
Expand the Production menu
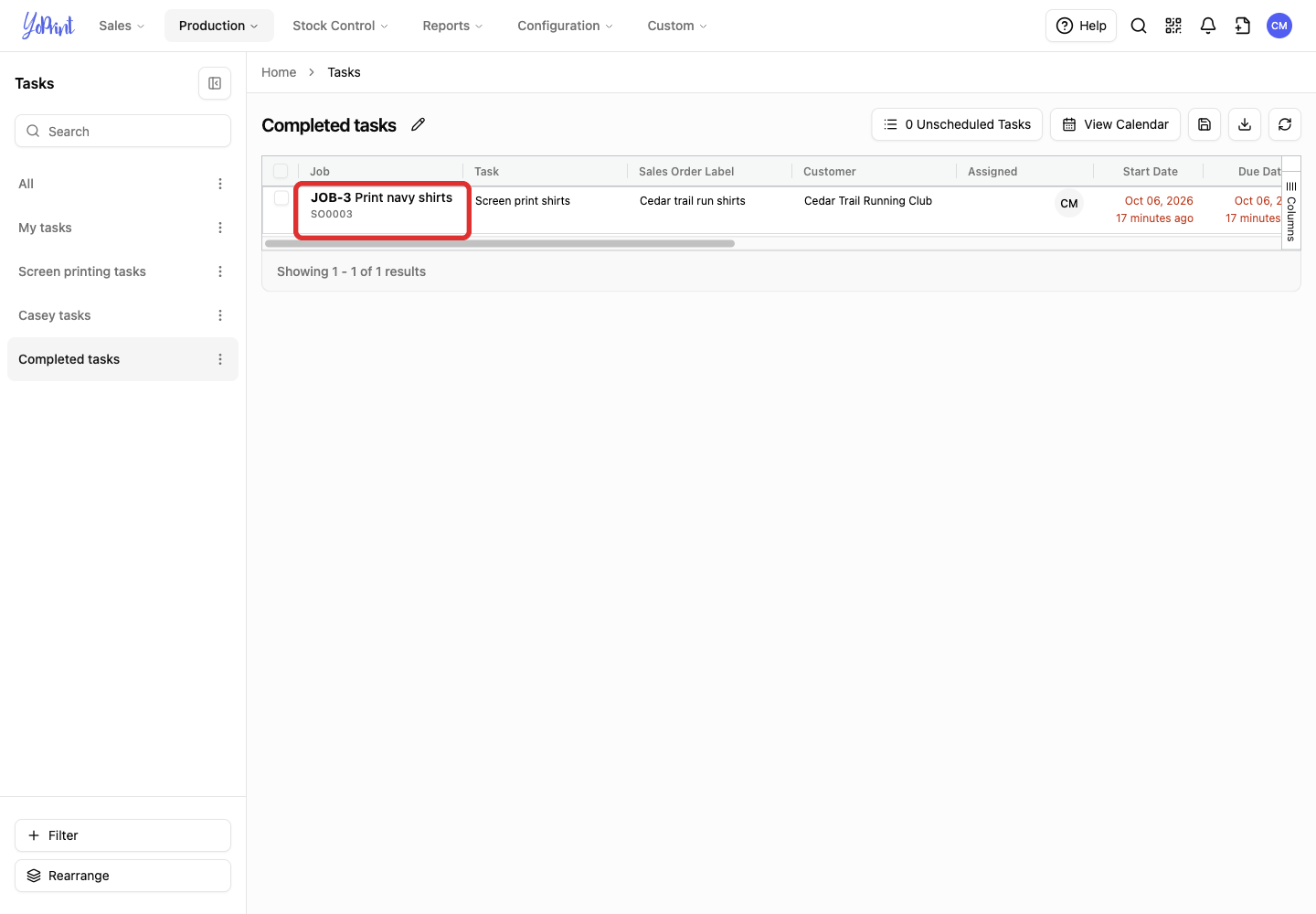click(x=219, y=26)
